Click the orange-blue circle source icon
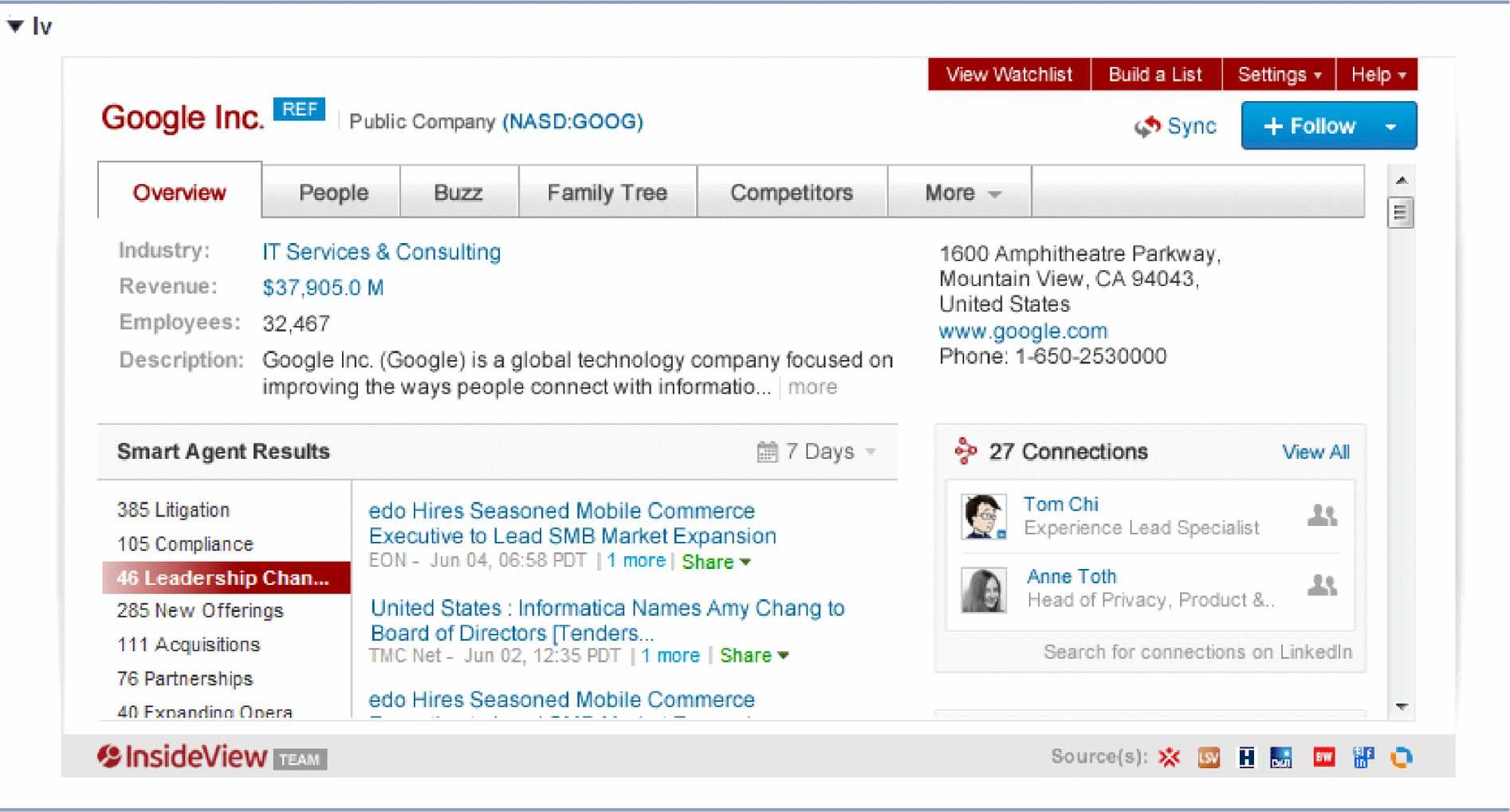 (1402, 758)
